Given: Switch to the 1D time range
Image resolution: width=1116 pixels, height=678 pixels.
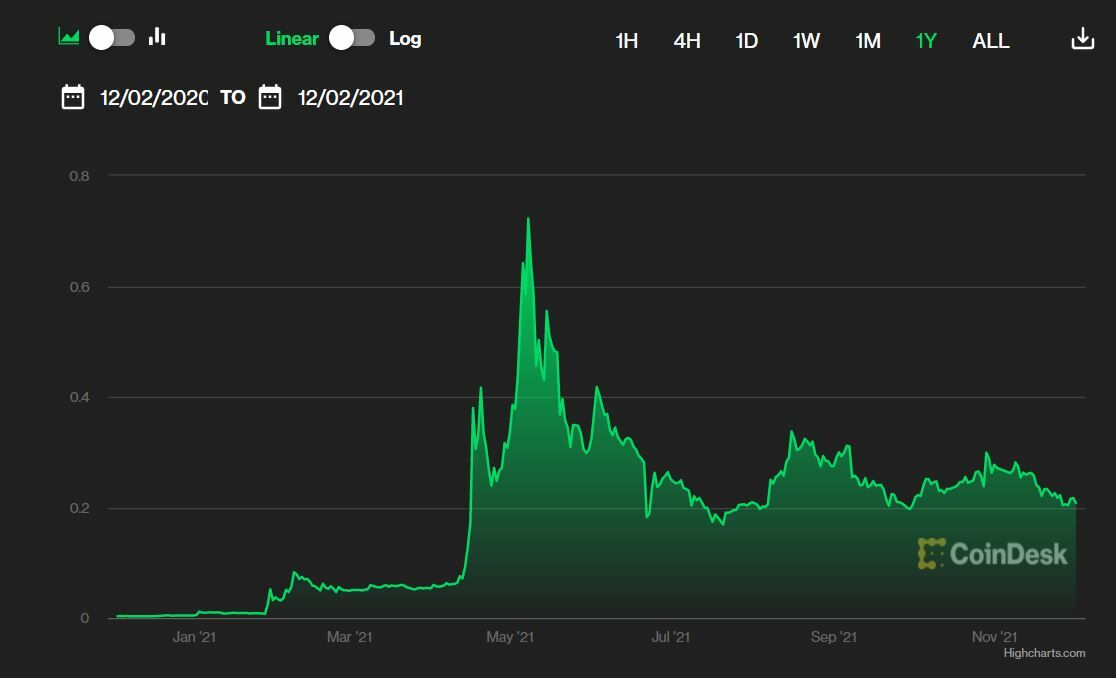Looking at the screenshot, I should coord(747,41).
